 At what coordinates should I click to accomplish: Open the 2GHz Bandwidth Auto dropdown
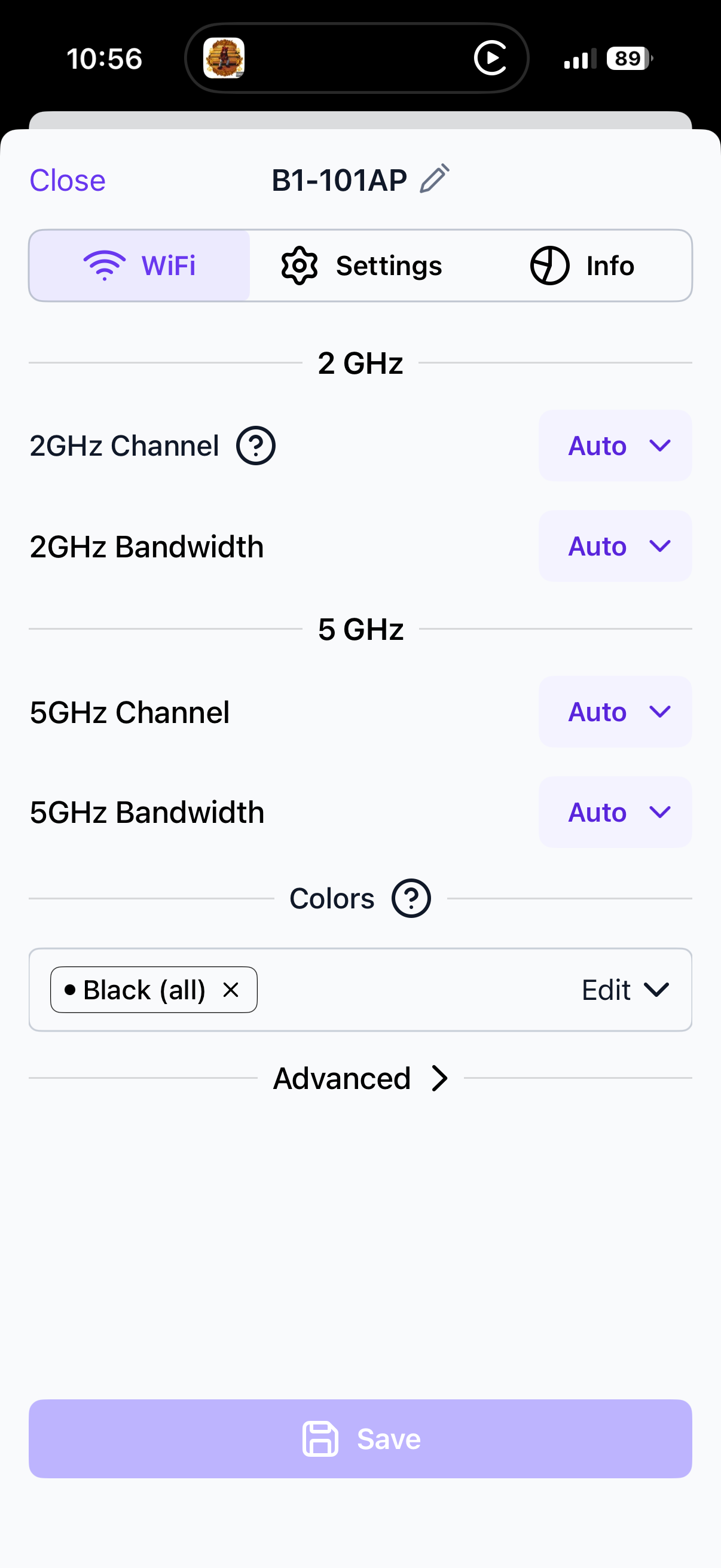(615, 546)
